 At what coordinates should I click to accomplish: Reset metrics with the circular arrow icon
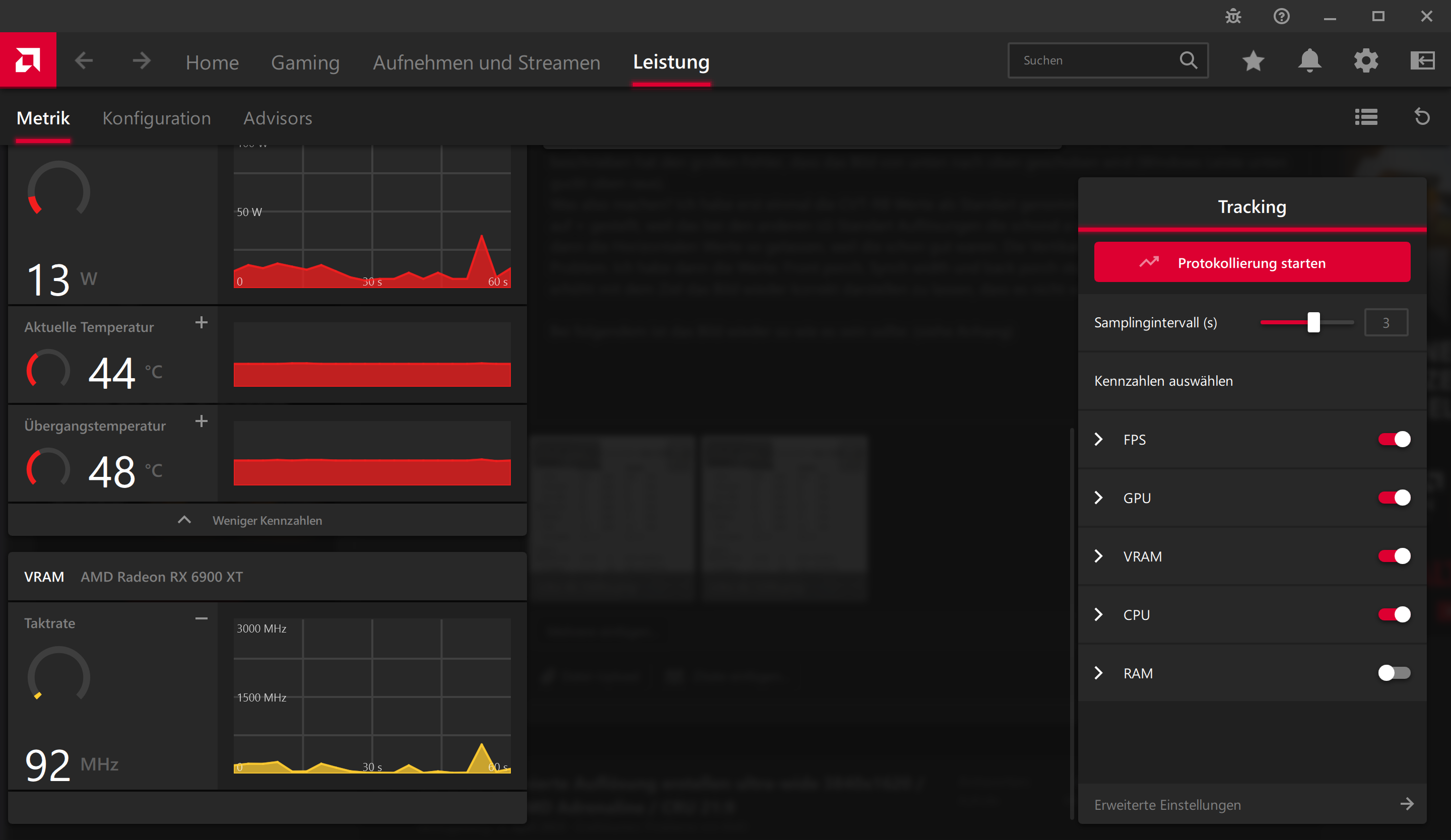pyautogui.click(x=1422, y=117)
